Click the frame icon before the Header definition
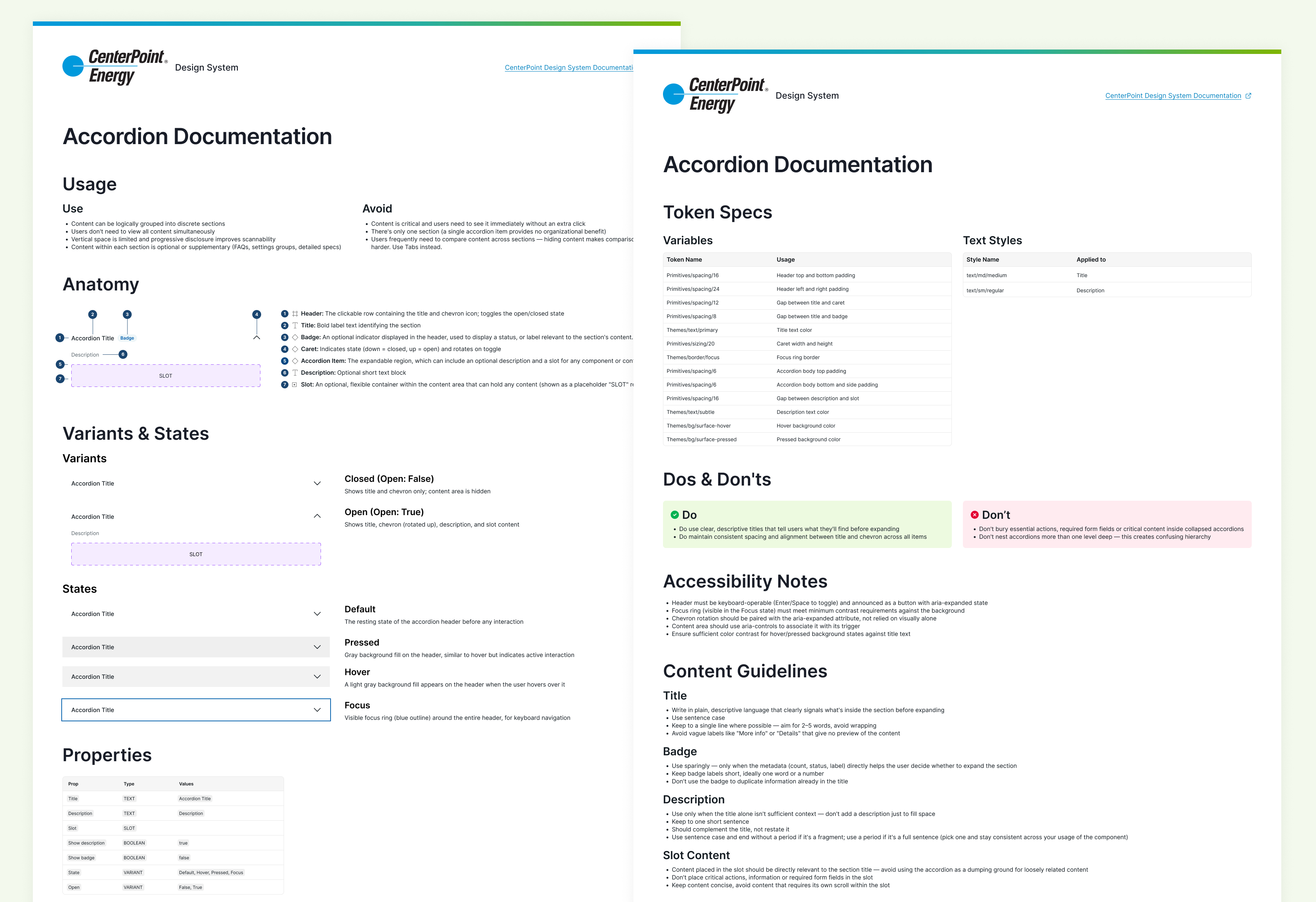The width and height of the screenshot is (1316, 902). (x=295, y=313)
